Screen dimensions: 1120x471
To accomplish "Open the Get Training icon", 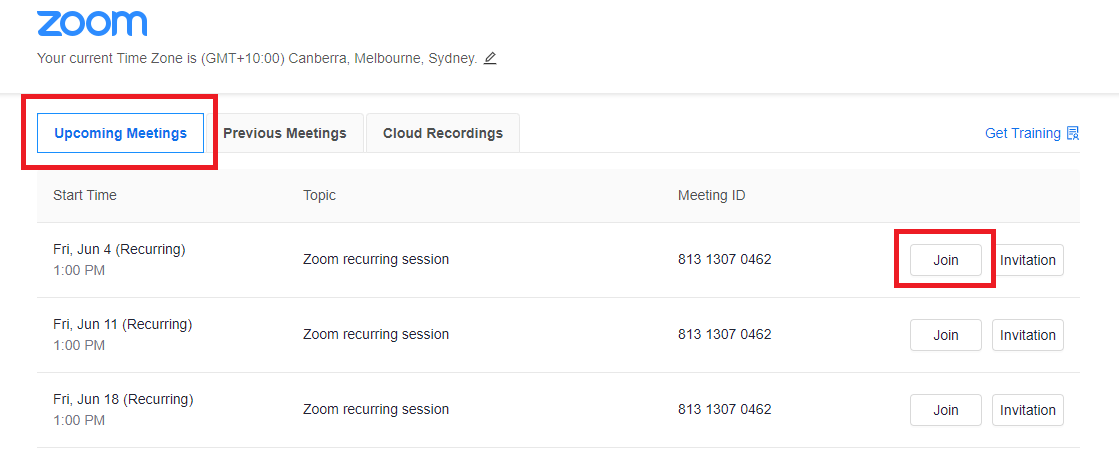I will (1073, 133).
